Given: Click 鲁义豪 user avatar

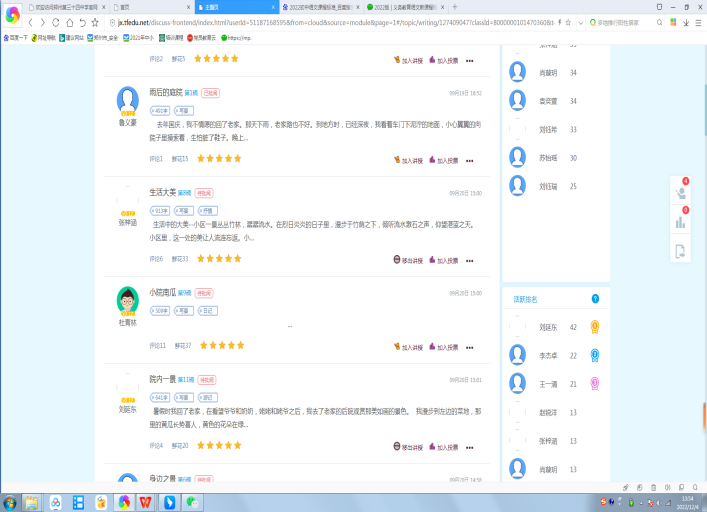Looking at the screenshot, I should [x=127, y=99].
